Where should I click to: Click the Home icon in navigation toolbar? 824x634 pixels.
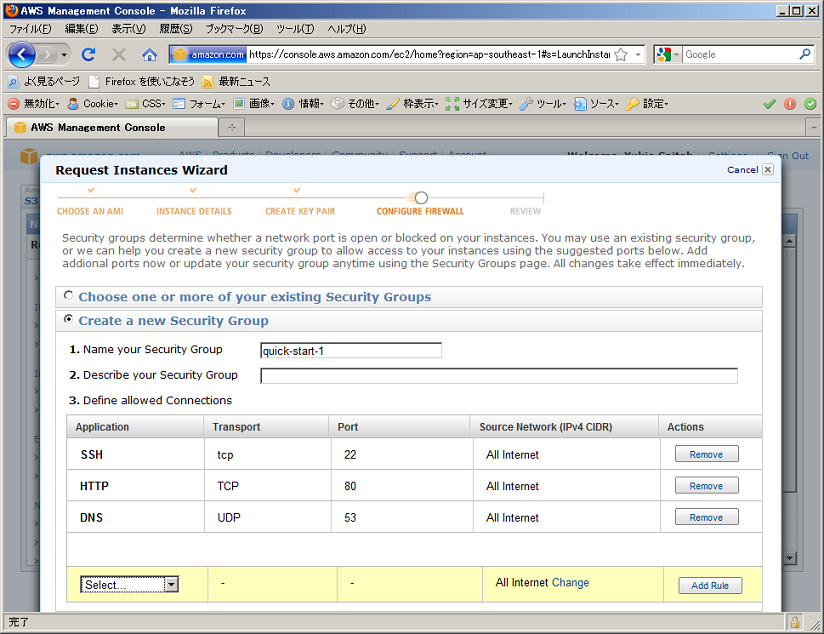149,55
